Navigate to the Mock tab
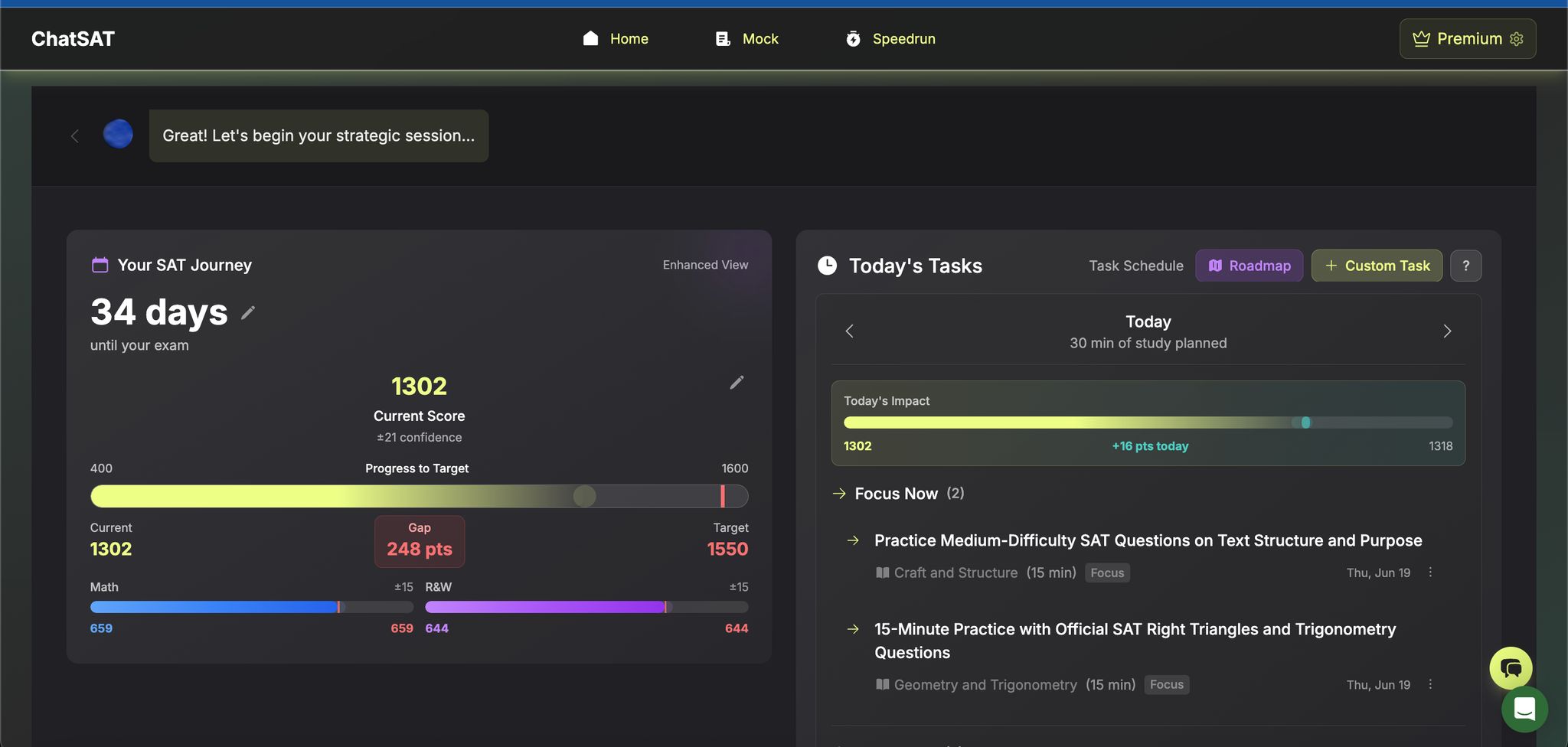This screenshot has width=1568, height=747. pos(747,39)
